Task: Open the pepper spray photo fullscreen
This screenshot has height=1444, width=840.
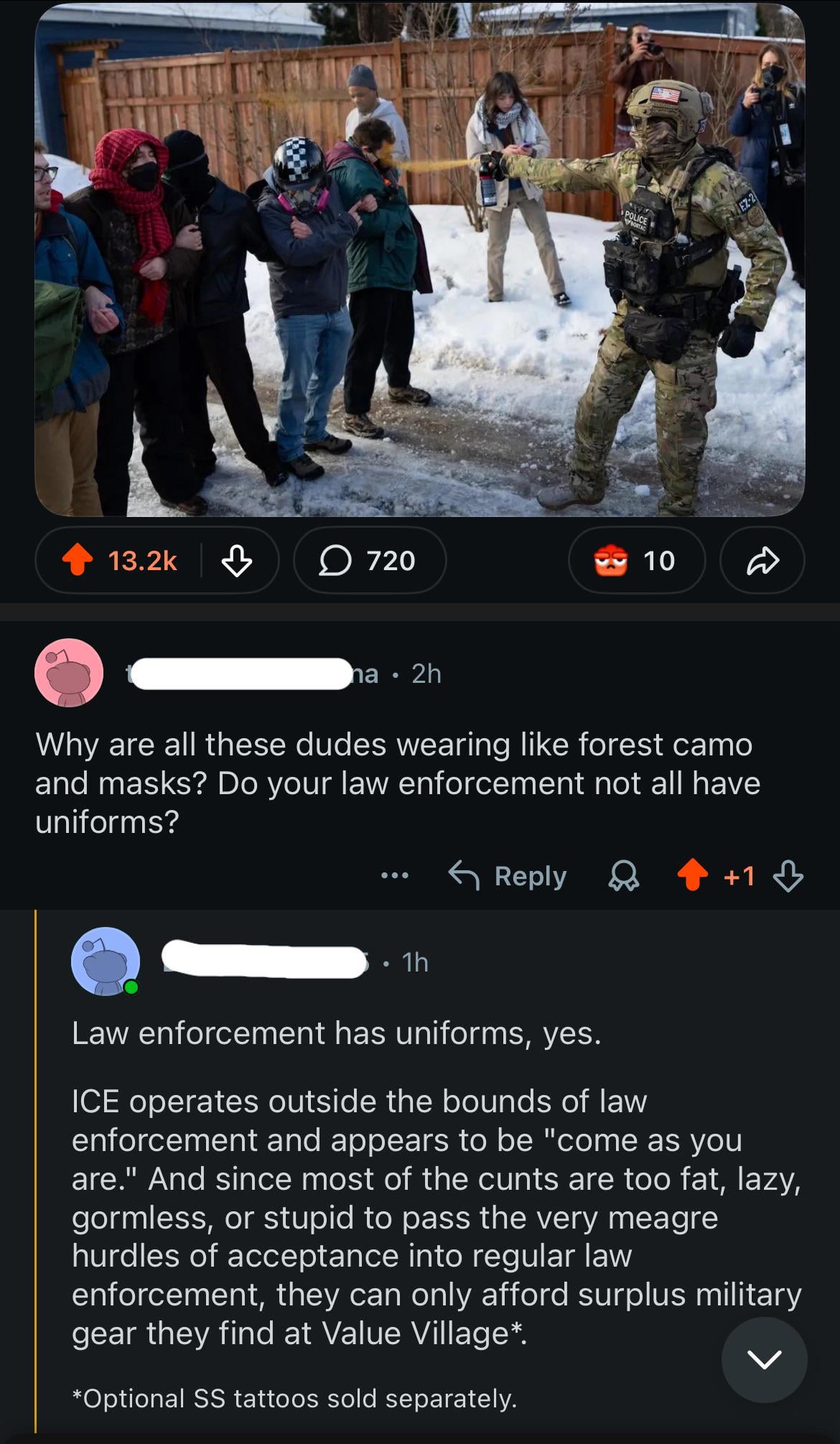Action: click(x=420, y=259)
